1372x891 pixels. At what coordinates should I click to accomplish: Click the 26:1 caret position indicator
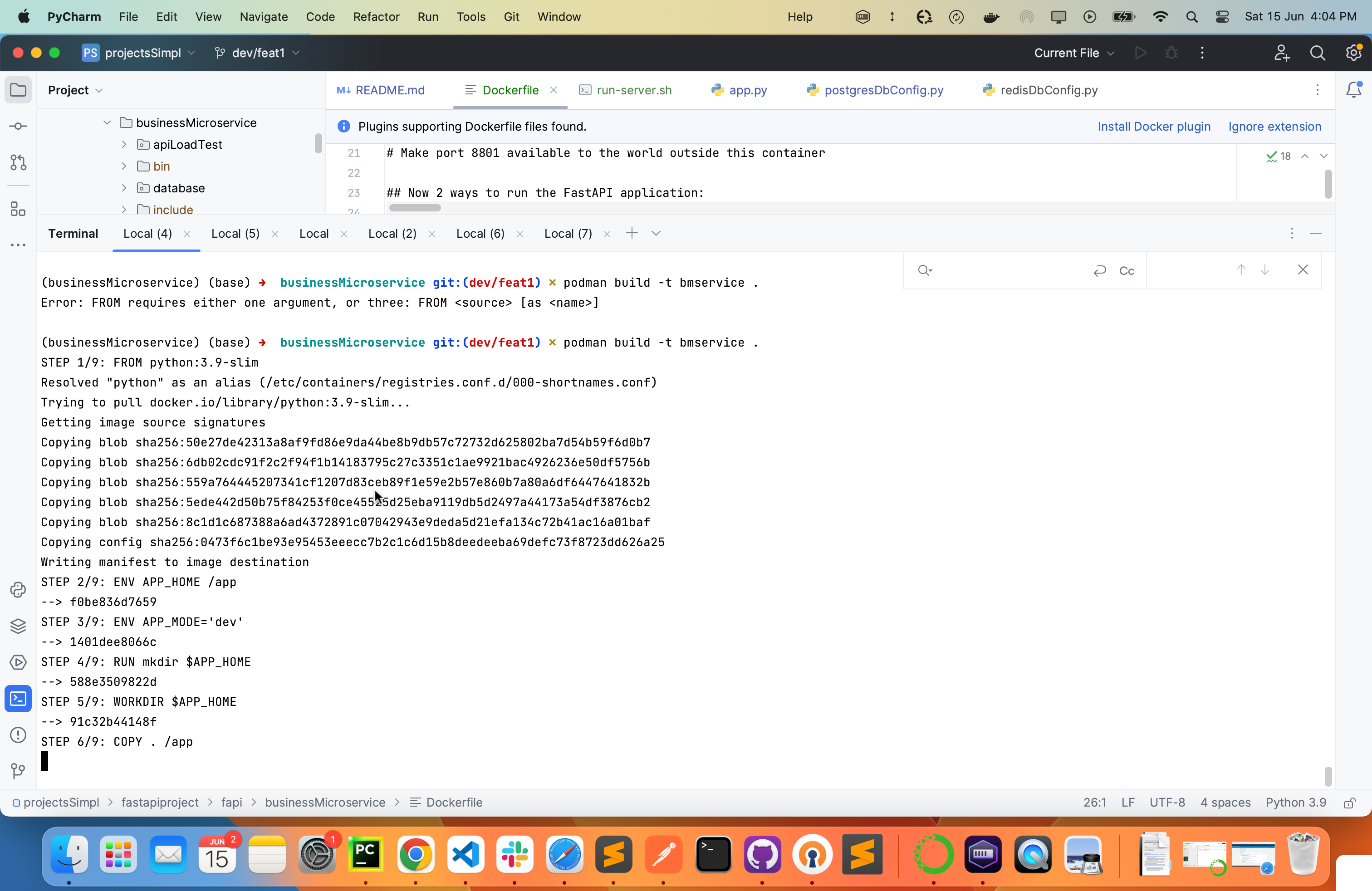tap(1094, 803)
